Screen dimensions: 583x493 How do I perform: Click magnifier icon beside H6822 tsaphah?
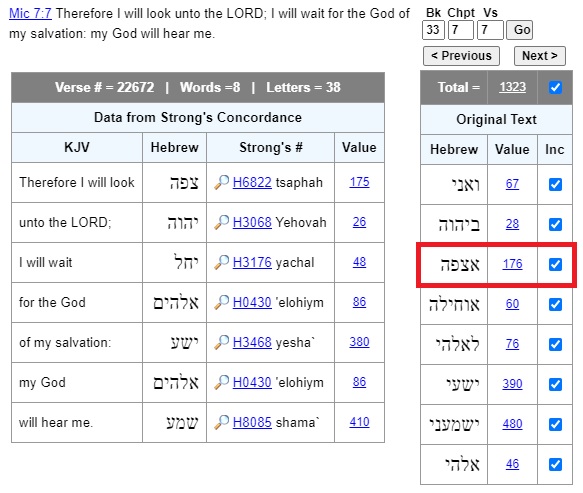pyautogui.click(x=222, y=183)
